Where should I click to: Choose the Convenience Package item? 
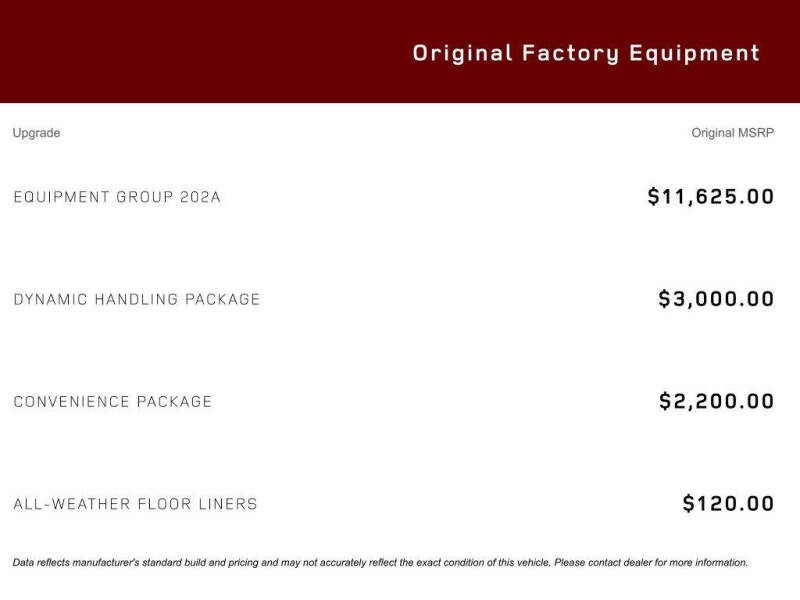click(x=113, y=402)
